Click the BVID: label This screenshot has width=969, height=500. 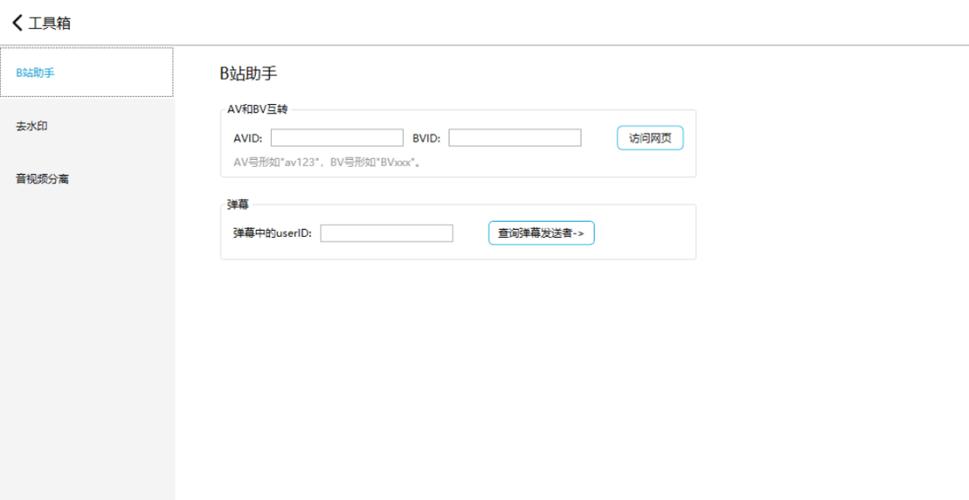pyautogui.click(x=426, y=138)
